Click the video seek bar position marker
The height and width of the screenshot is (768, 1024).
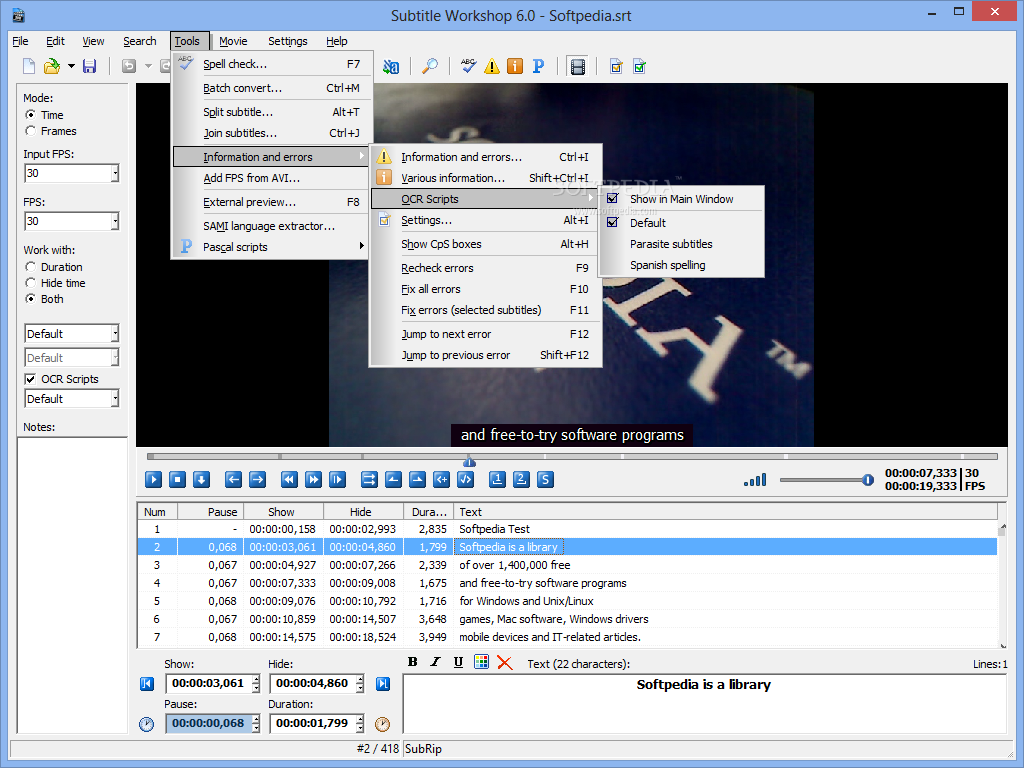click(x=469, y=461)
